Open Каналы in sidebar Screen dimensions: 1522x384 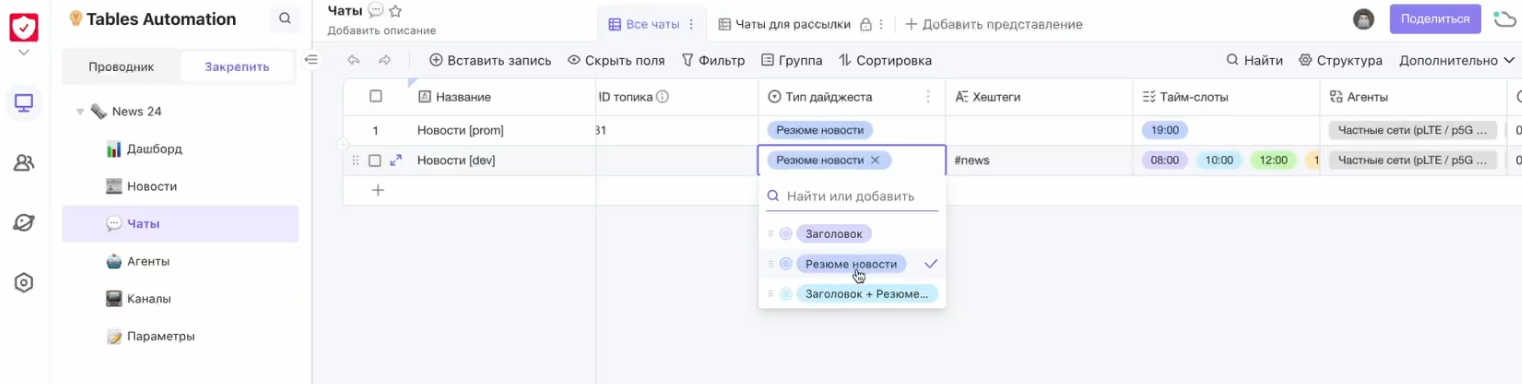(x=180, y=298)
